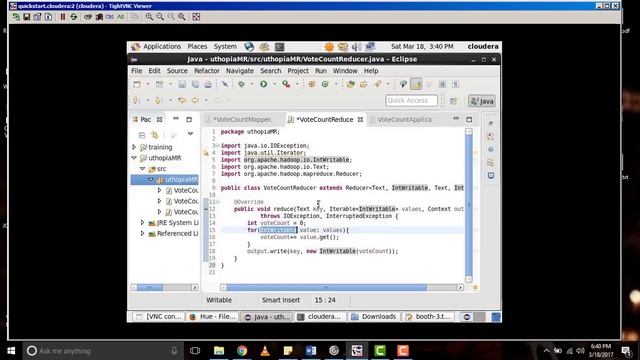Toggle Link with Editor in Package Explorer
The image size is (640, 360).
tap(155, 135)
